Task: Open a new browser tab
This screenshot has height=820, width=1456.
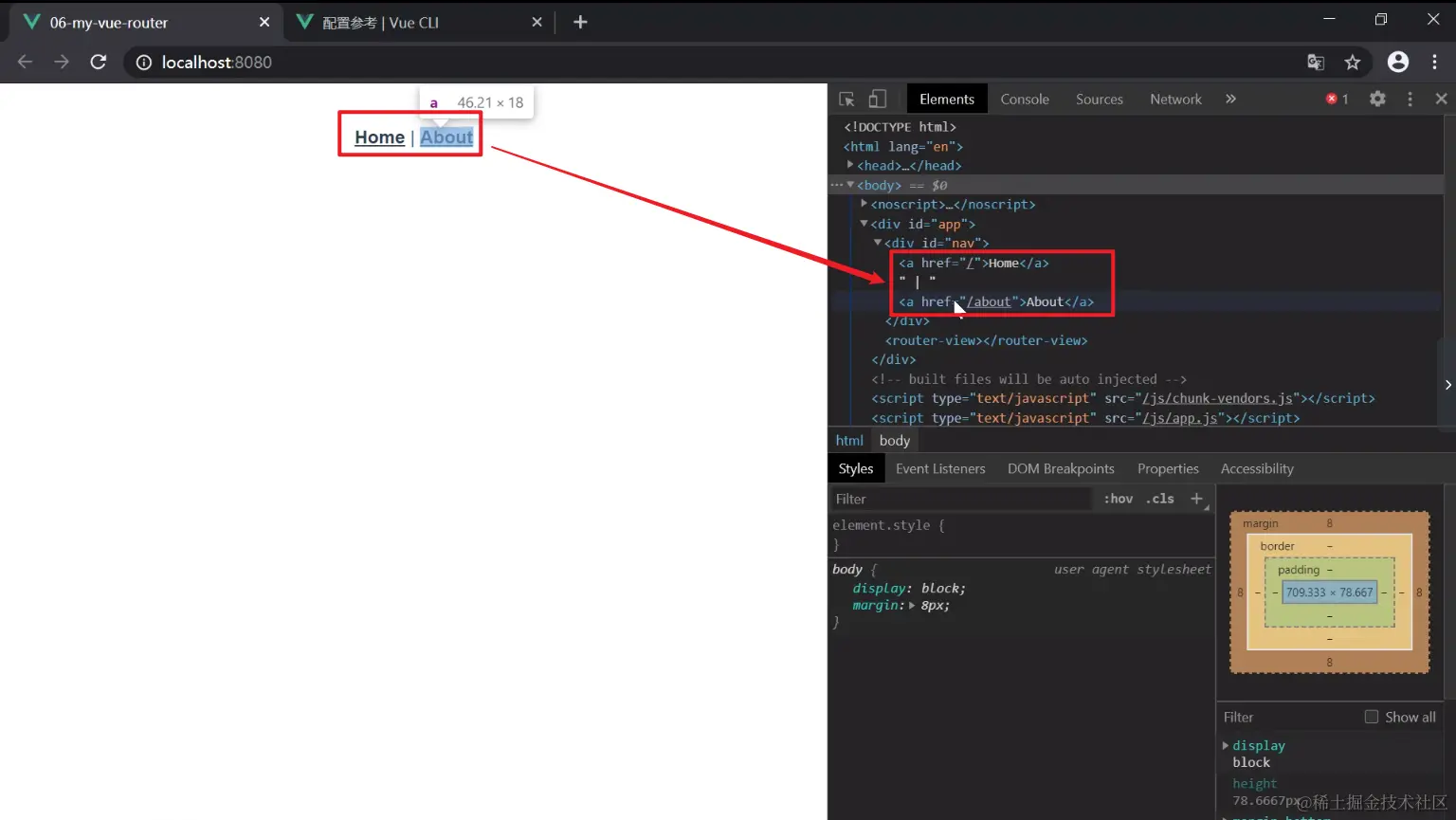Action: 580,22
